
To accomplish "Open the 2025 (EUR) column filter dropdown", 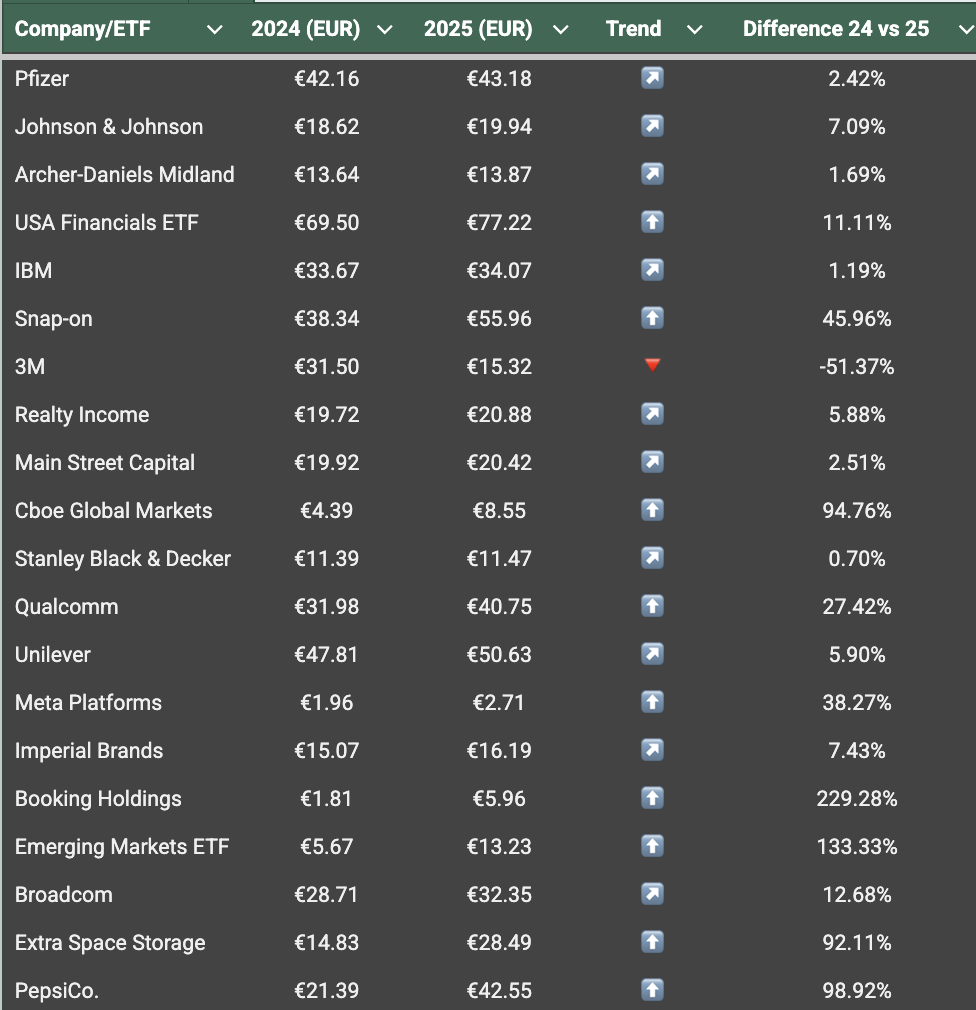I will [560, 30].
